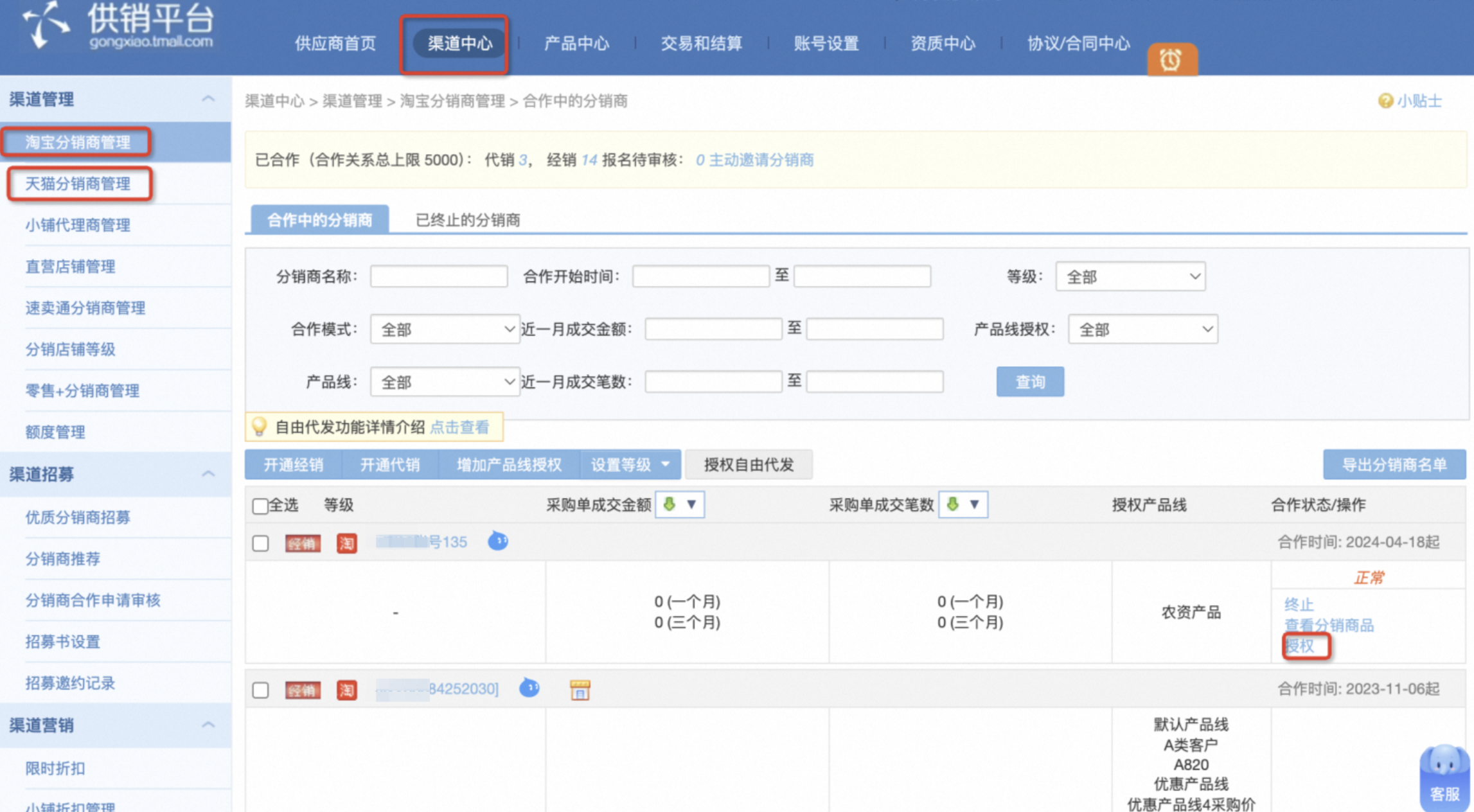Image resolution: width=1474 pixels, height=812 pixels.
Task: Open 采购单成交金额 sort dropdown arrow
Action: (x=691, y=504)
